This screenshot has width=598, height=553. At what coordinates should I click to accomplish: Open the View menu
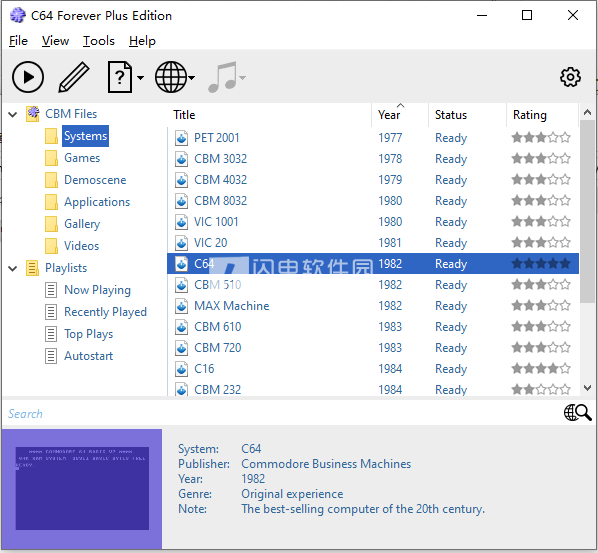click(x=55, y=41)
